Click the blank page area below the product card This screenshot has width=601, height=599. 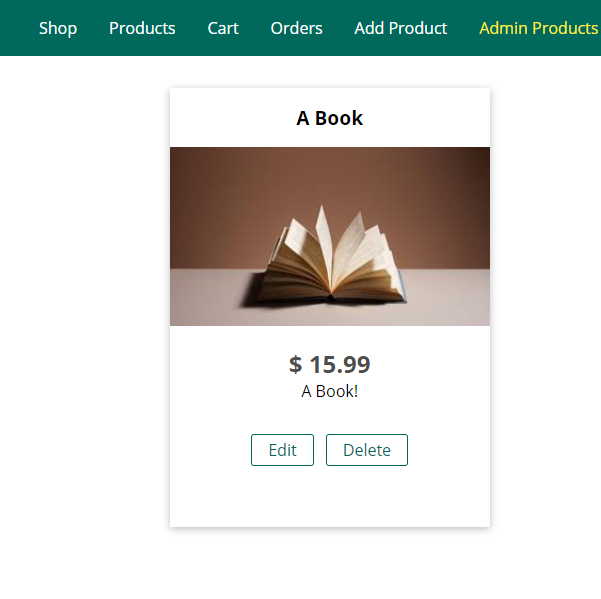pos(330,565)
